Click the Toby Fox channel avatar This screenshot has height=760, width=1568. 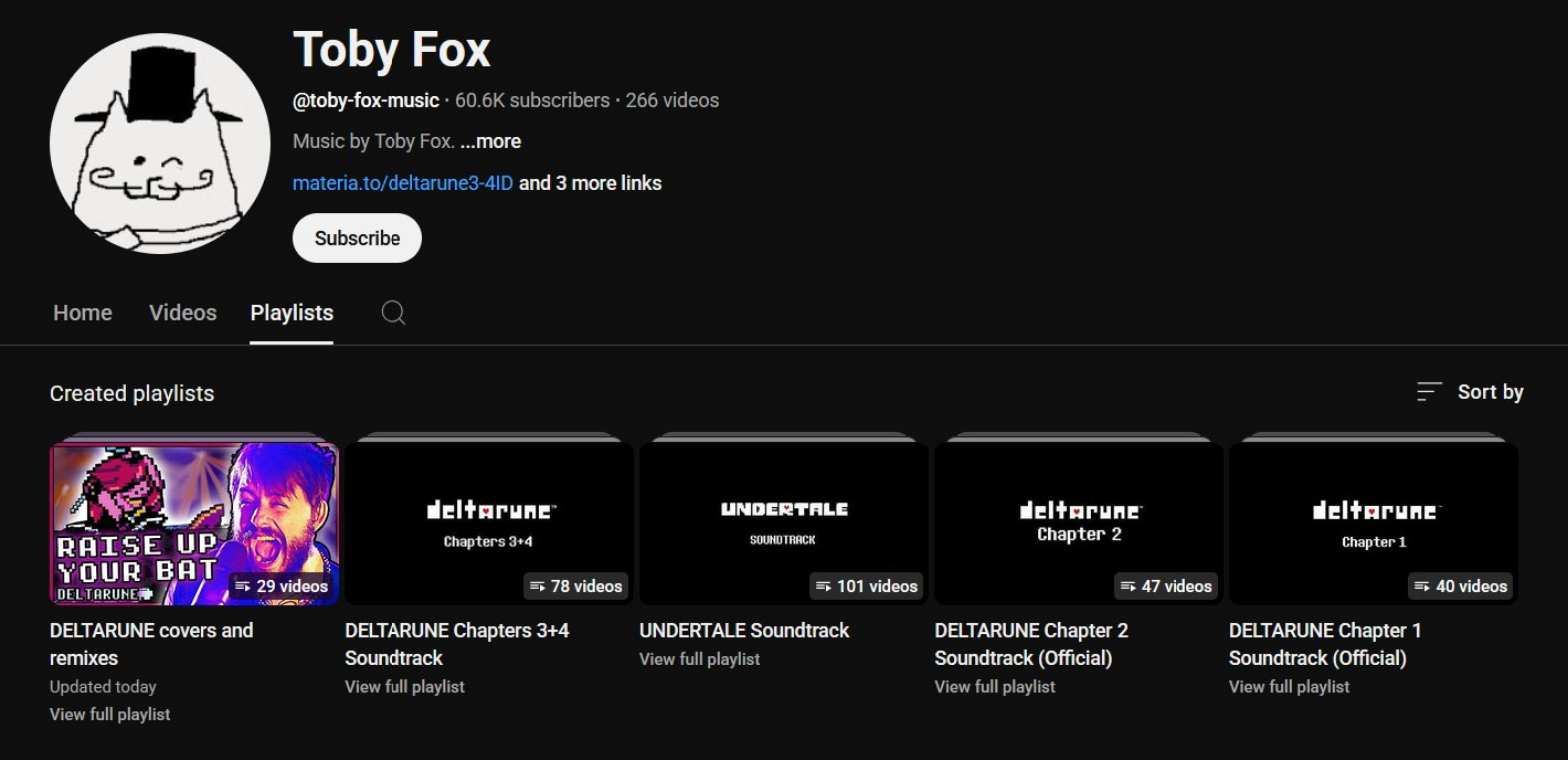click(160, 143)
